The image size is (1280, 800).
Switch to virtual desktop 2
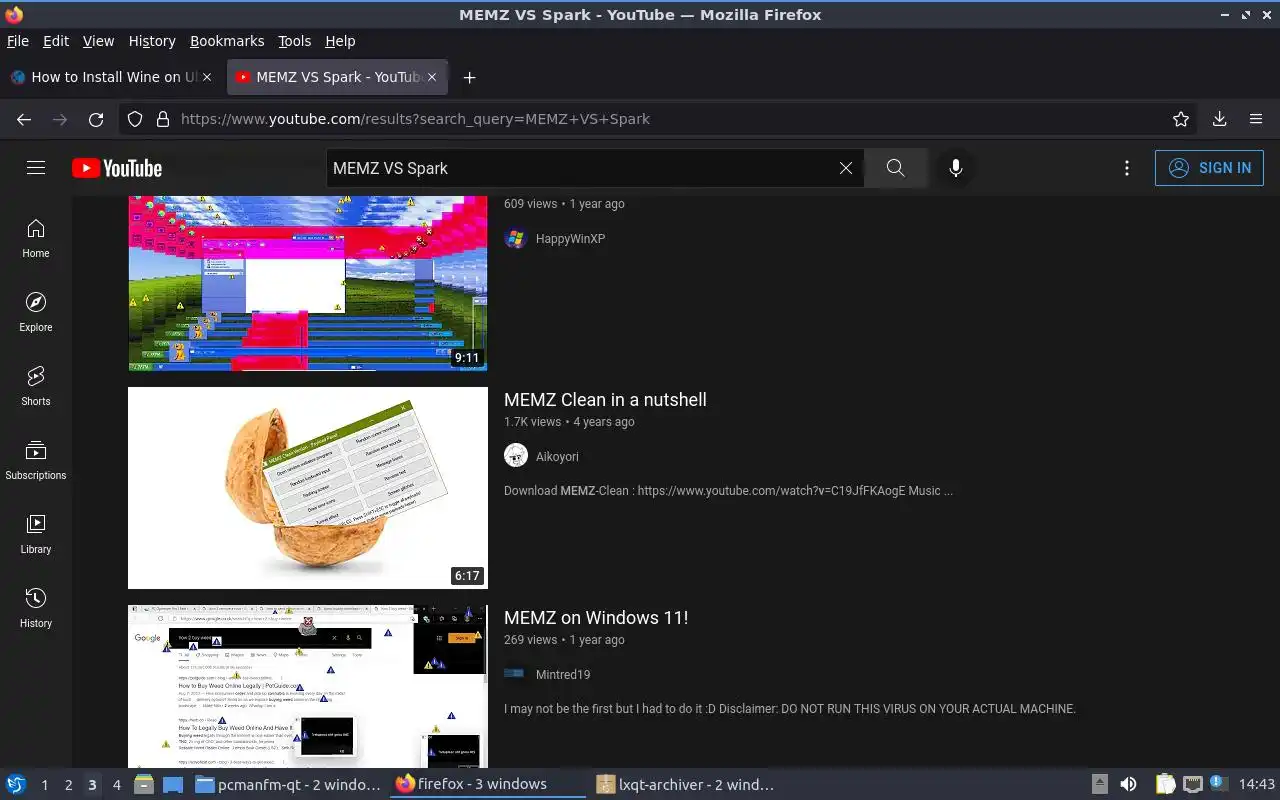(x=69, y=785)
